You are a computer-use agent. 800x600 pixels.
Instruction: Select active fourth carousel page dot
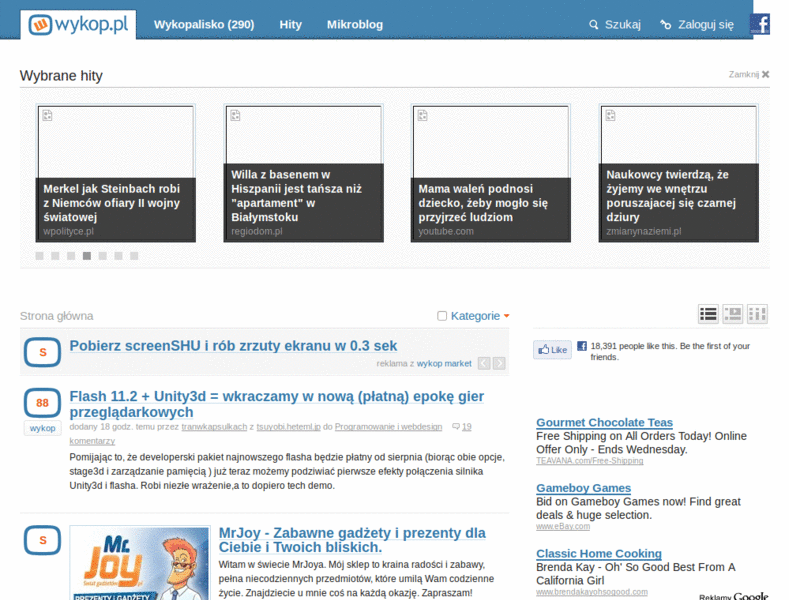click(87, 256)
